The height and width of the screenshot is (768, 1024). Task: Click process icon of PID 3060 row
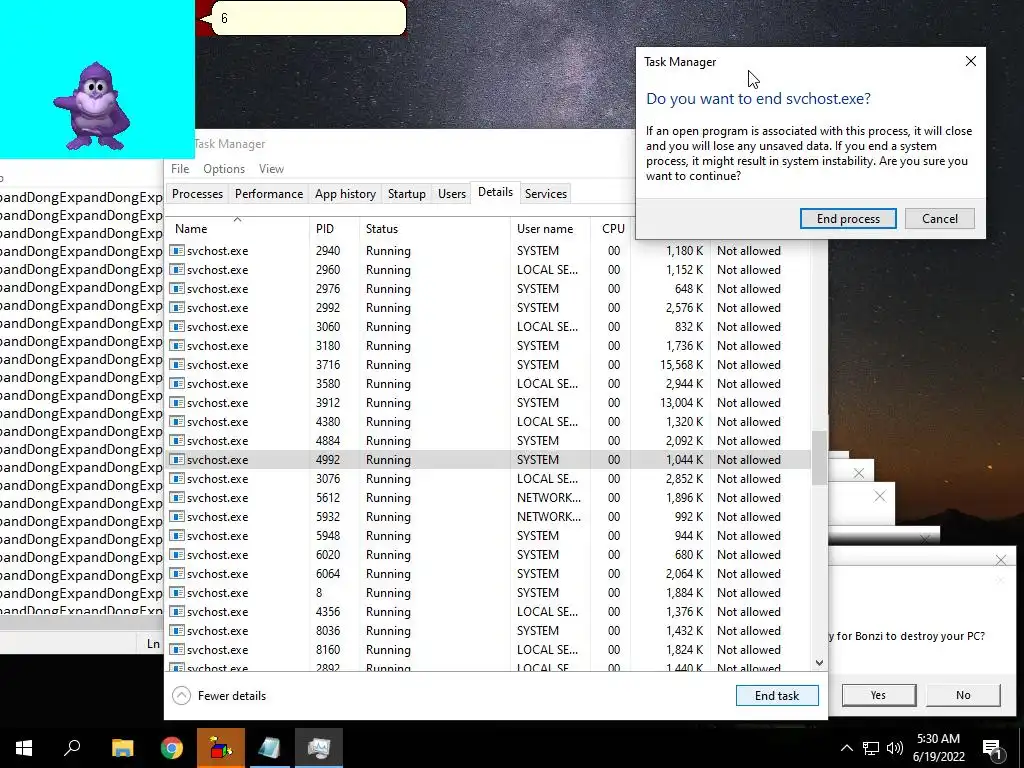[176, 326]
